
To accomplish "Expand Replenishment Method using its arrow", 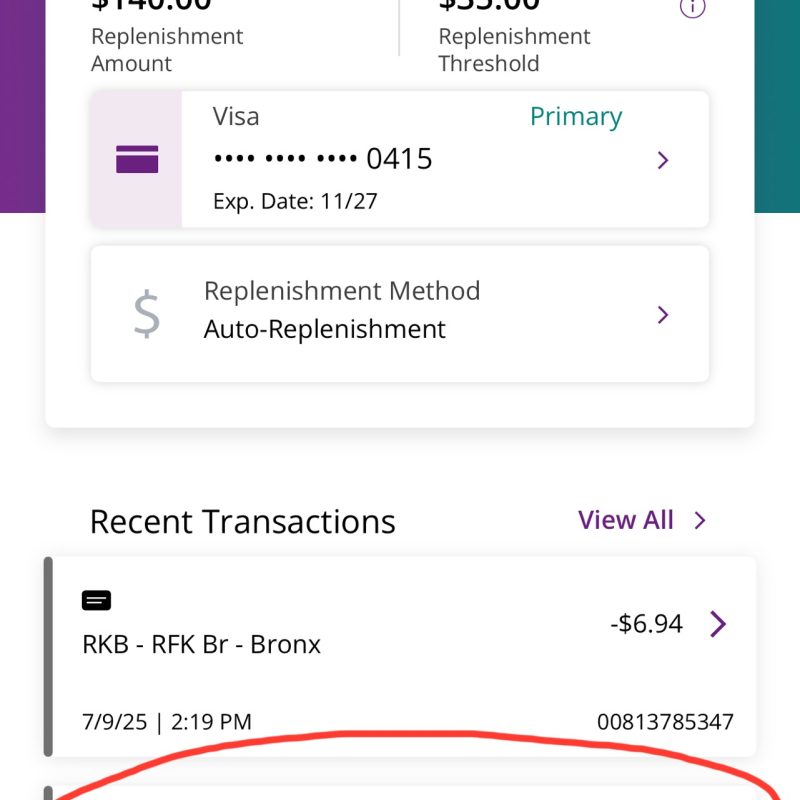I will pos(662,315).
